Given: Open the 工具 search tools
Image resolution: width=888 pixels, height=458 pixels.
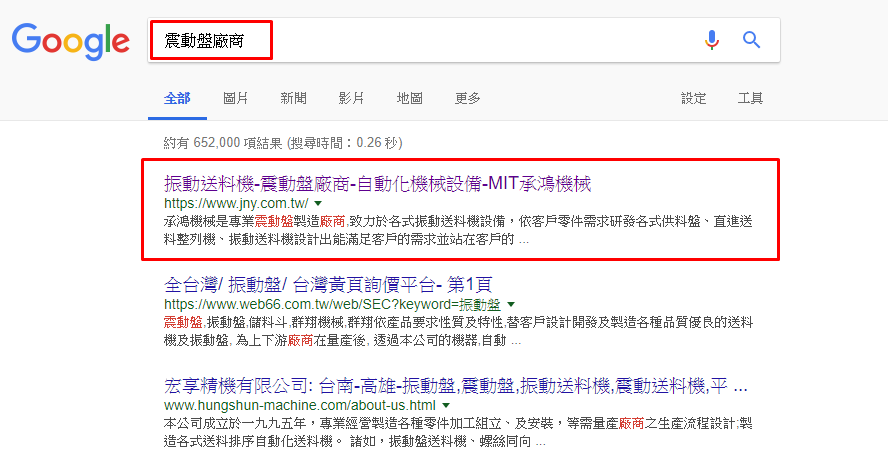Looking at the screenshot, I should (750, 99).
